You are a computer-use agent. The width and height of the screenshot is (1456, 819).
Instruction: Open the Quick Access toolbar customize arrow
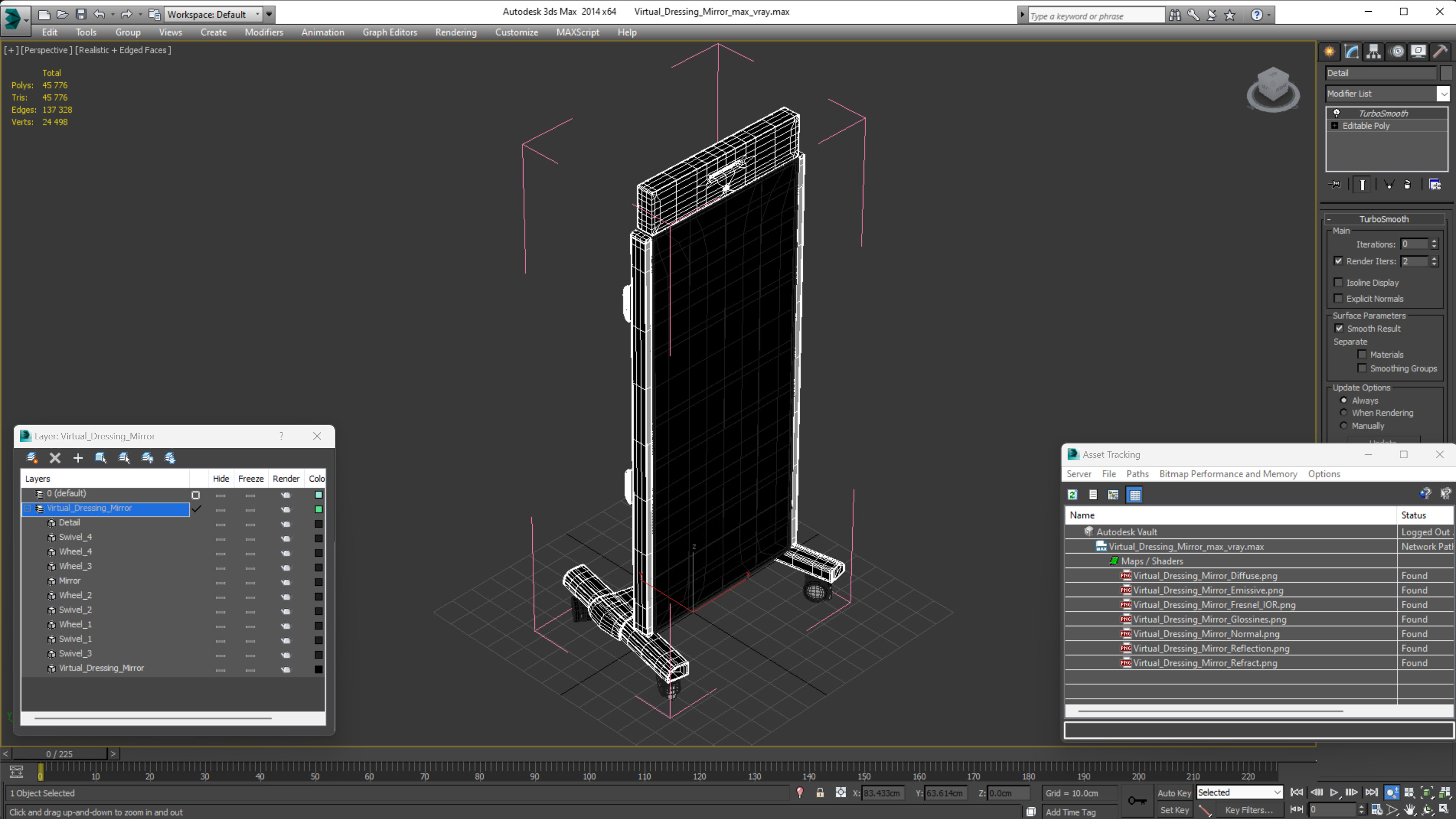coord(269,15)
